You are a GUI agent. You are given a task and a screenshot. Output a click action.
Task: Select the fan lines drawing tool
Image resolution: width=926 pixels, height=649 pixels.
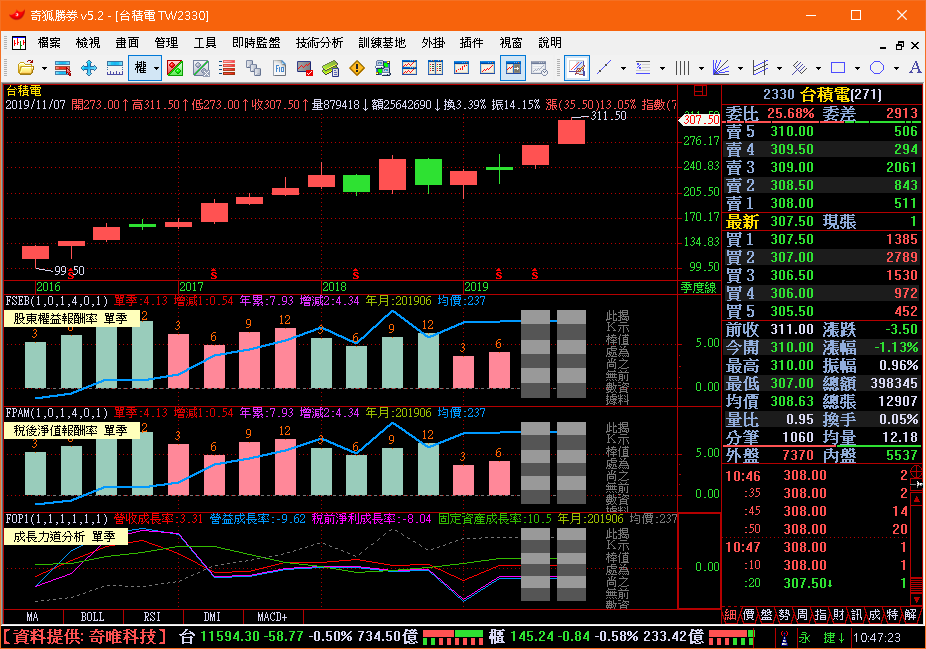point(720,68)
